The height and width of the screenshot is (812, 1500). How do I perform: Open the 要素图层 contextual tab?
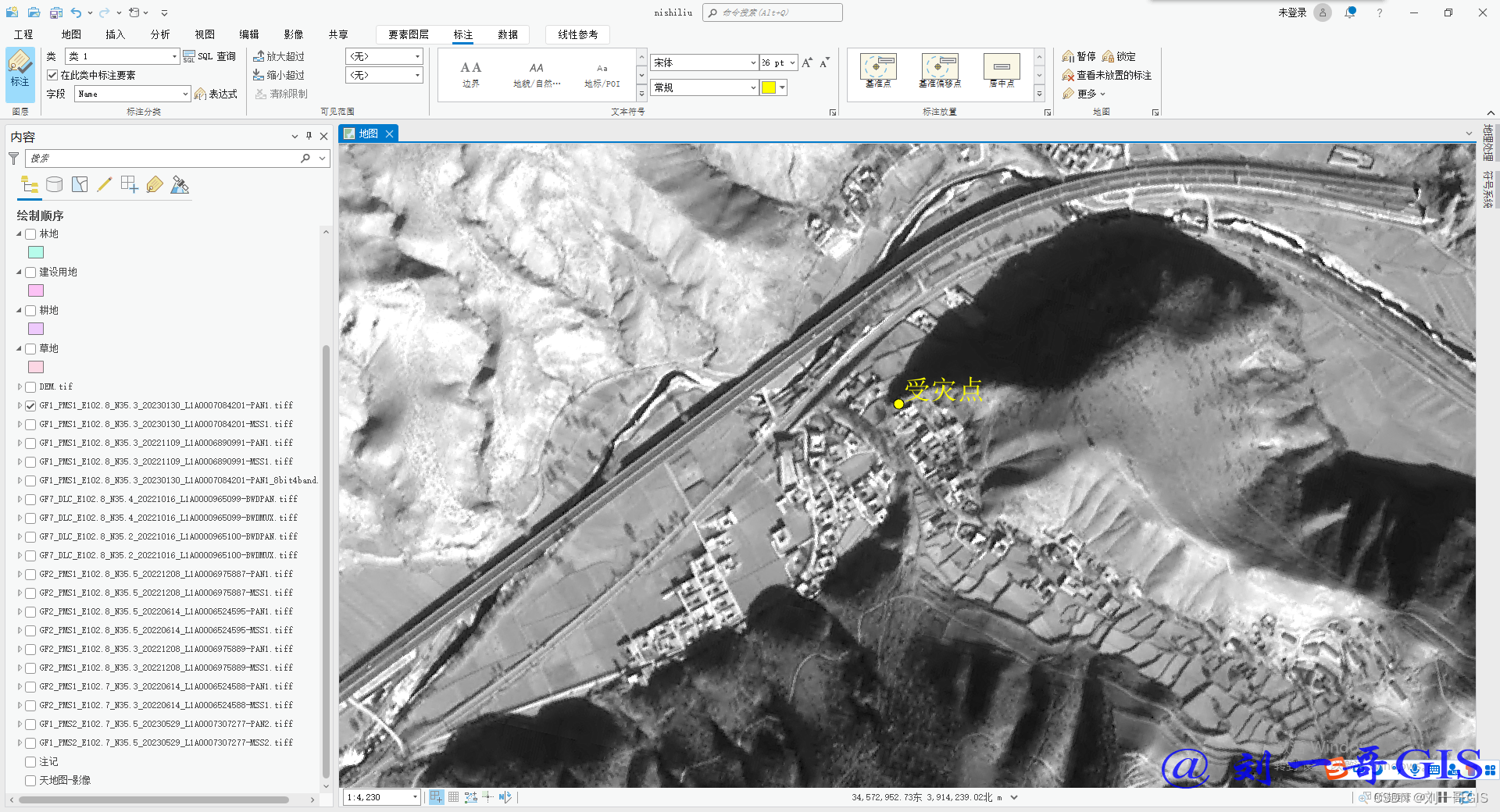coord(409,34)
